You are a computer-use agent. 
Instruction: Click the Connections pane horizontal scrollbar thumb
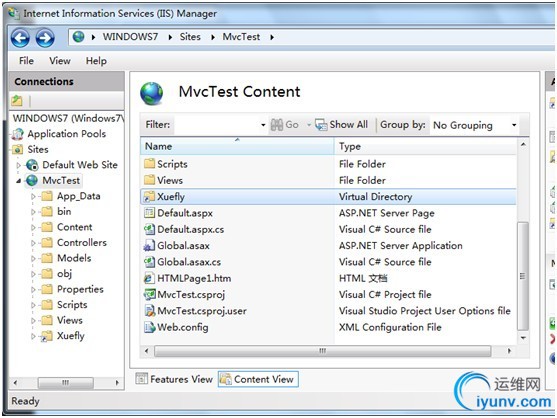[66, 383]
